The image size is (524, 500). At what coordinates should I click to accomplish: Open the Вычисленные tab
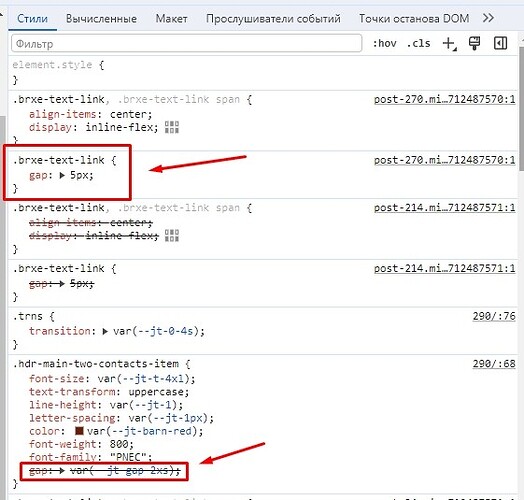coord(101,18)
